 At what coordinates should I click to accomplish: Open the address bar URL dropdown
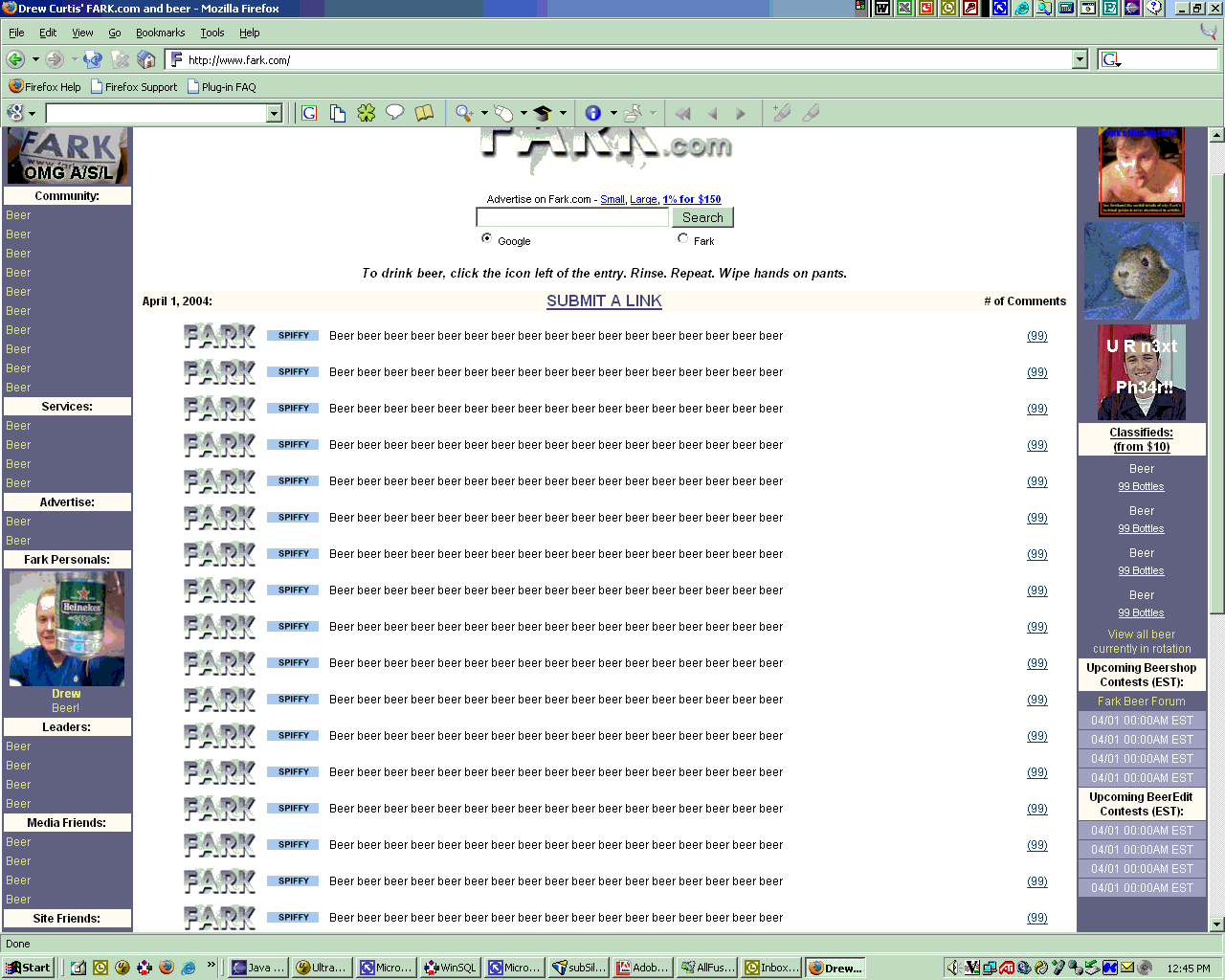pyautogui.click(x=1080, y=59)
